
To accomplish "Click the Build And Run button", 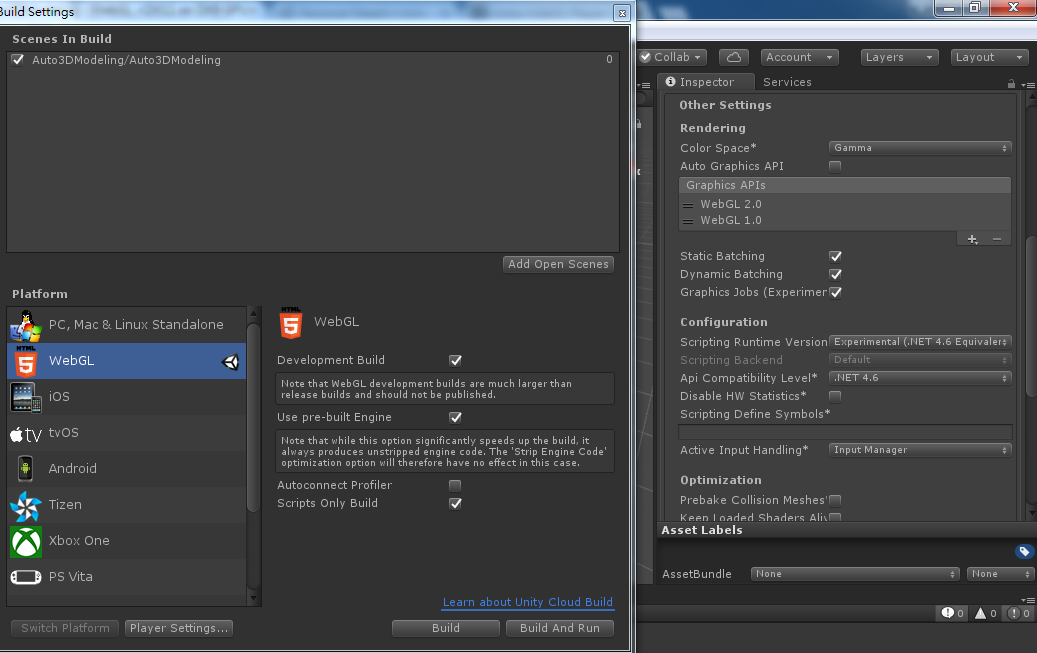I will [559, 628].
